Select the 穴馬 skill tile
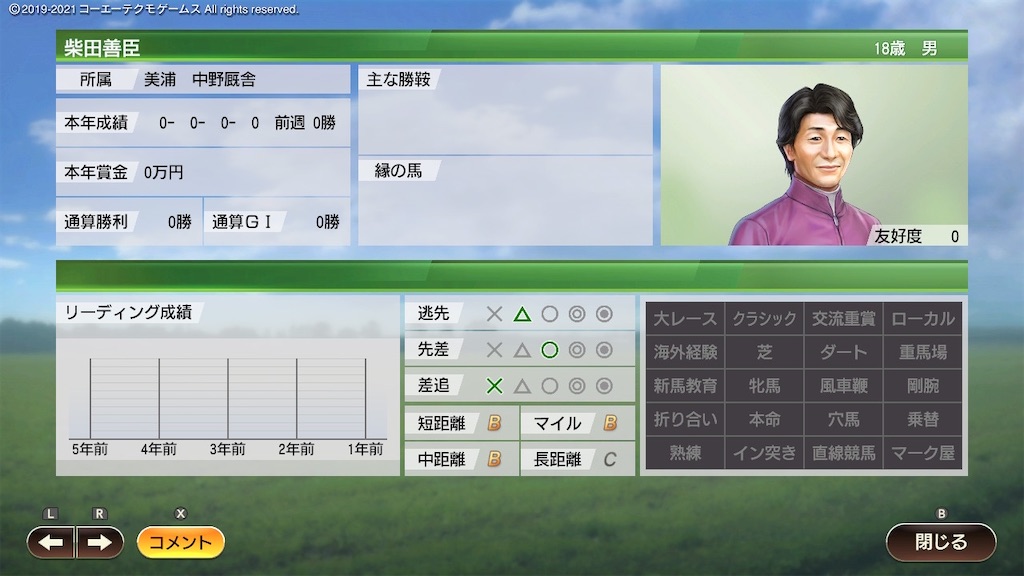The image size is (1024, 576). (843, 419)
